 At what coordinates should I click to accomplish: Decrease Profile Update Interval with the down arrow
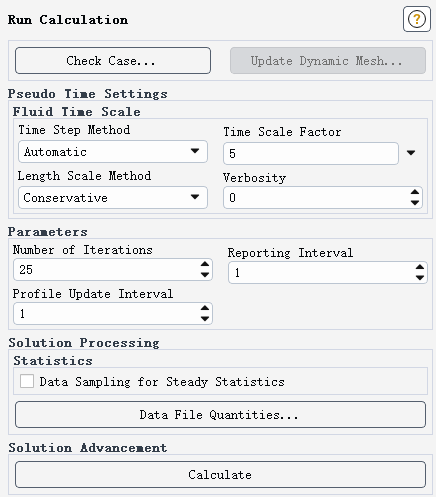[205, 319]
